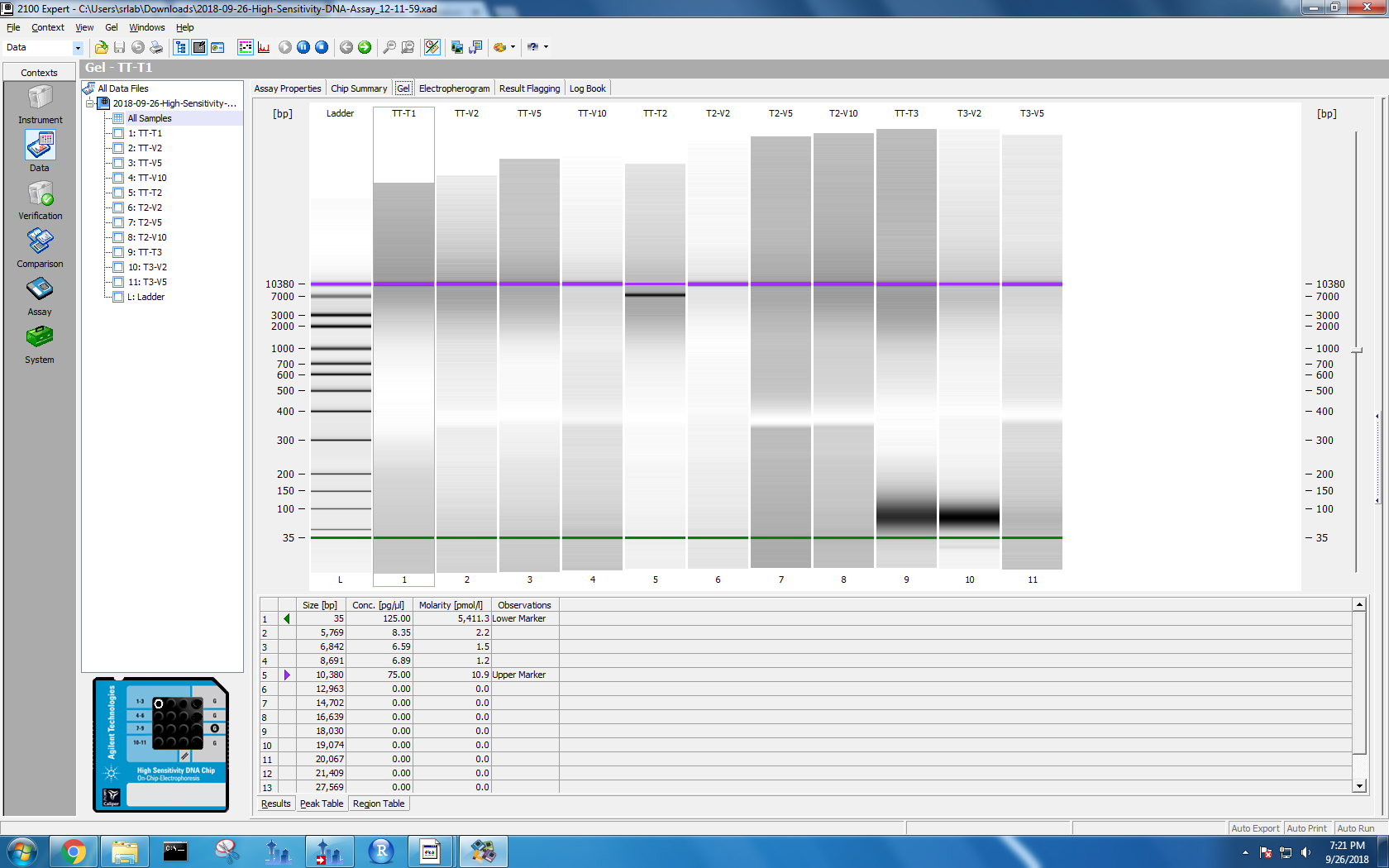Switch to electropherogram view via red graph icon
Image resolution: width=1389 pixels, height=868 pixels.
(264, 48)
